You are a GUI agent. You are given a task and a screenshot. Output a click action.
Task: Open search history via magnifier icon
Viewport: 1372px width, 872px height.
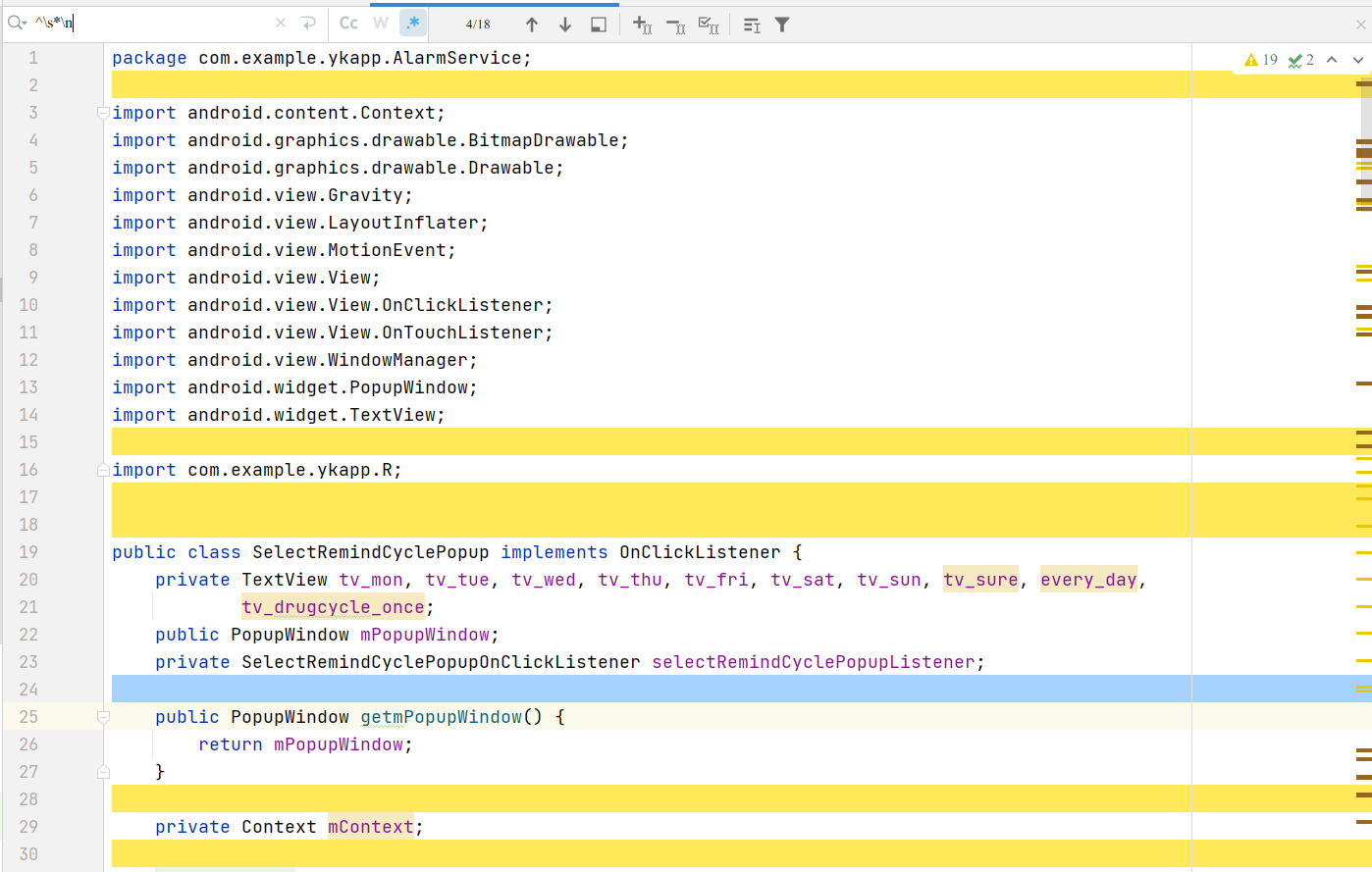coord(17,24)
